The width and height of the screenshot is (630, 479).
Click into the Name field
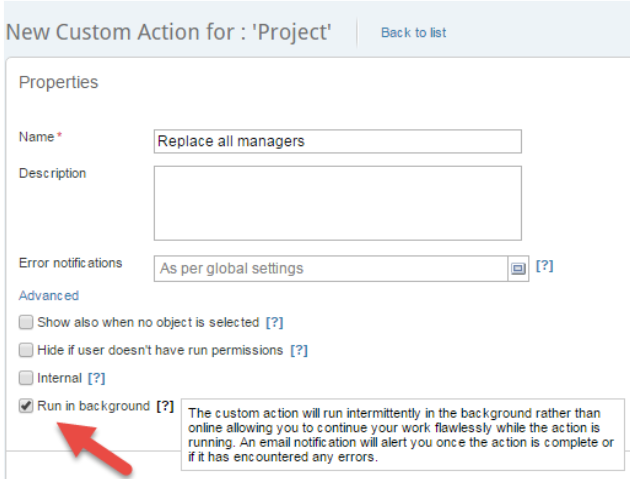pos(338,141)
